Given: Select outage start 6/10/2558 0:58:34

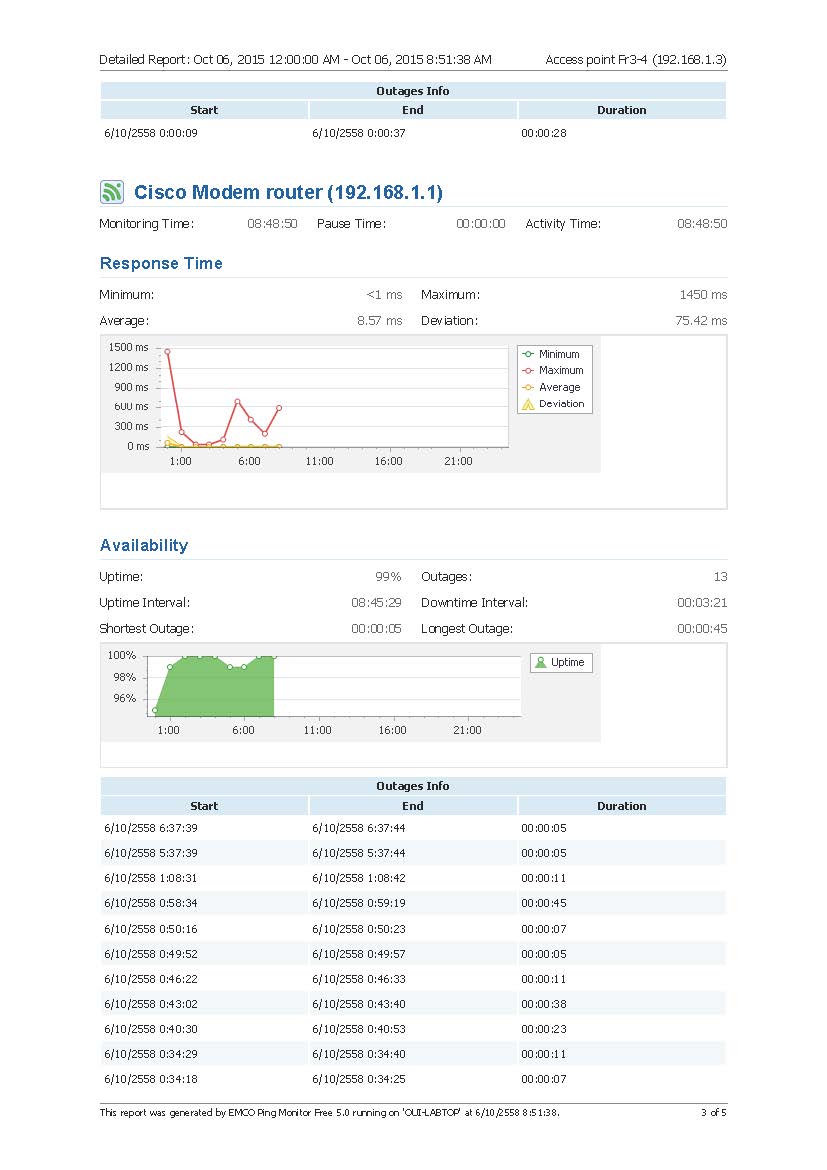Looking at the screenshot, I should [x=151, y=904].
